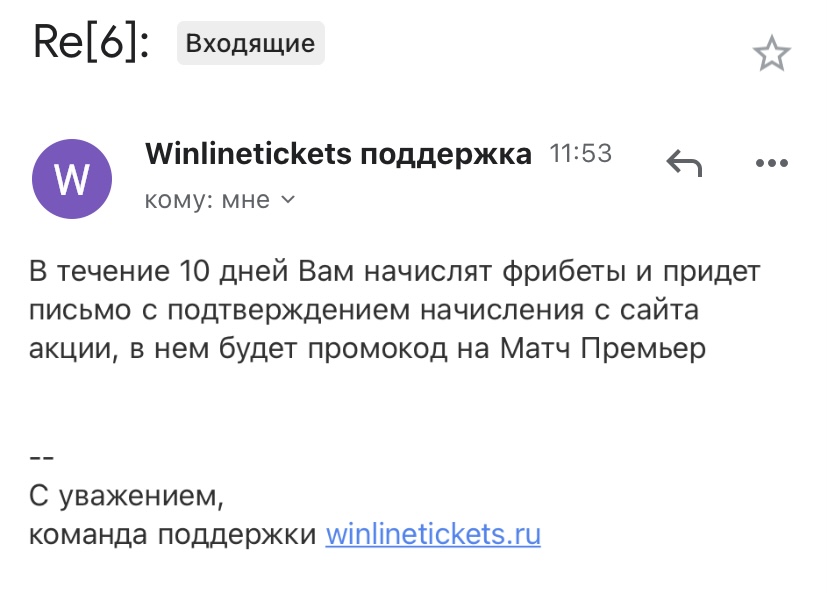
Task: Open the Входящие label
Action: coord(251,43)
